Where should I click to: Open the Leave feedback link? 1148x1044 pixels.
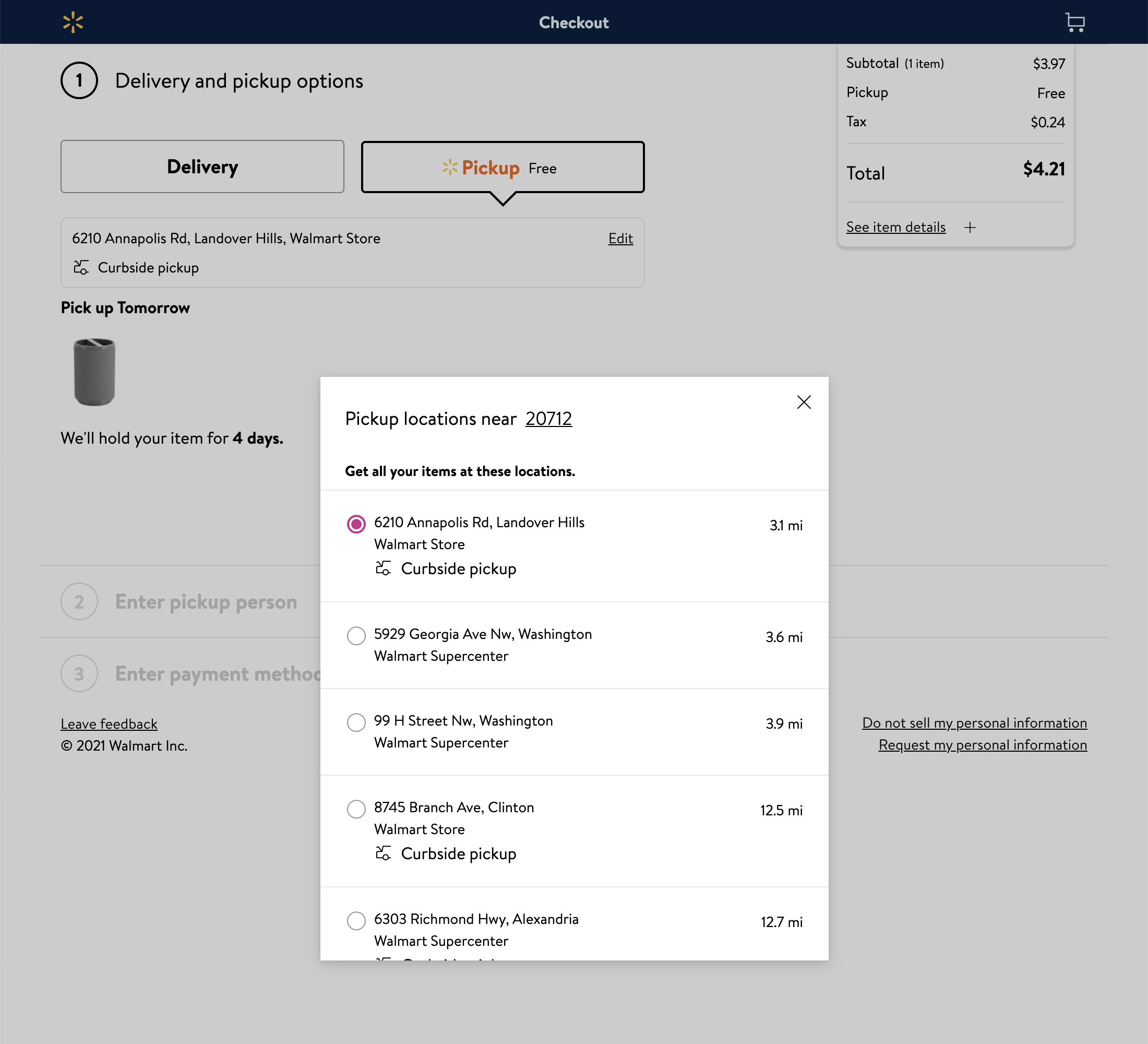[109, 723]
